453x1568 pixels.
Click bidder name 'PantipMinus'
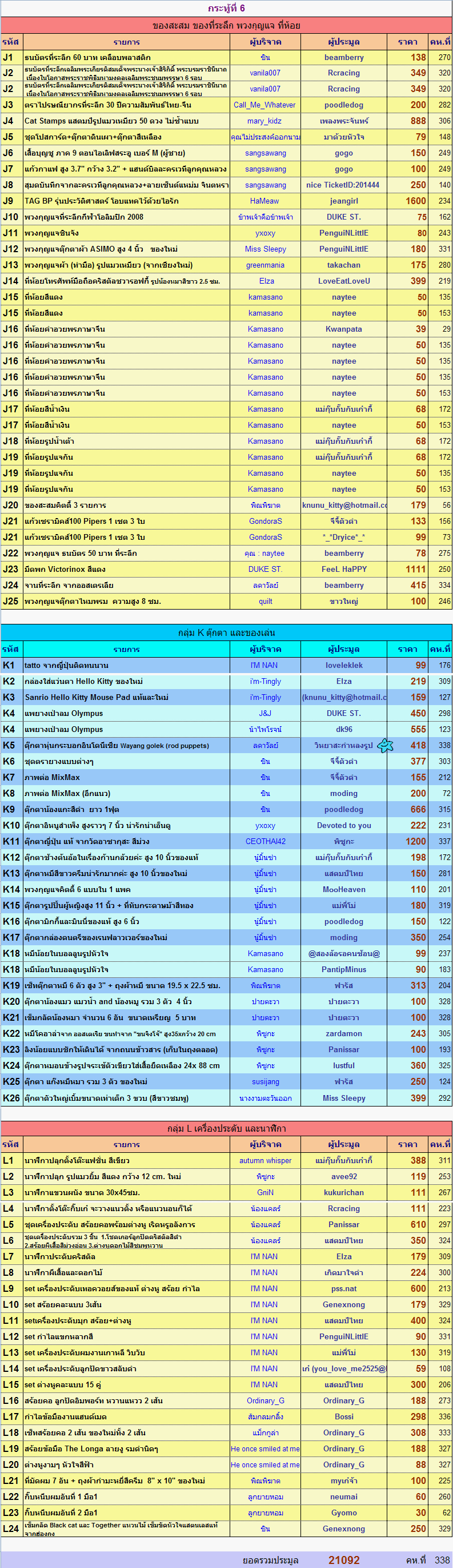(343, 969)
